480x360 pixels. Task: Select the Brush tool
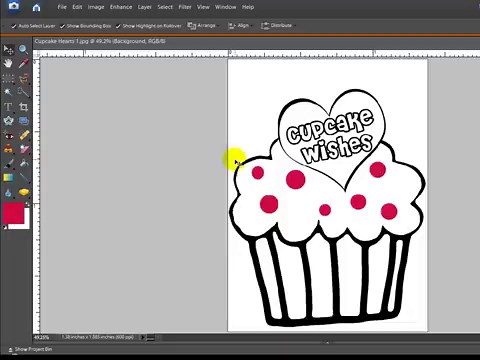9,164
